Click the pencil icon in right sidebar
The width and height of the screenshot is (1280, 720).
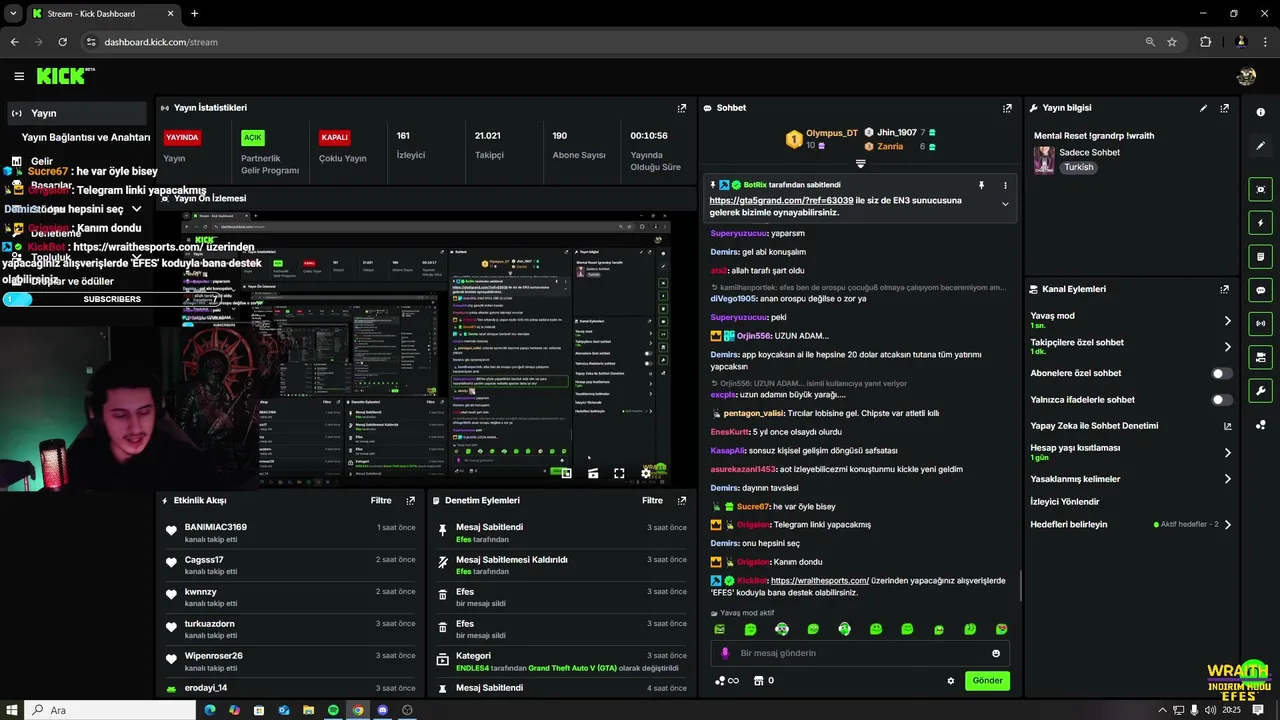click(x=1261, y=146)
